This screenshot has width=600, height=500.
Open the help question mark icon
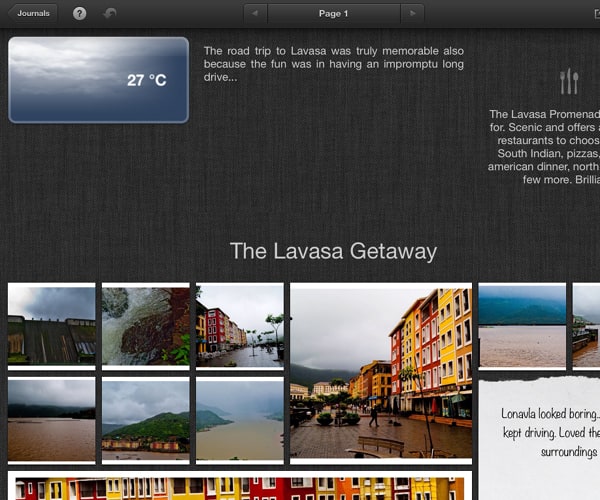click(x=79, y=14)
